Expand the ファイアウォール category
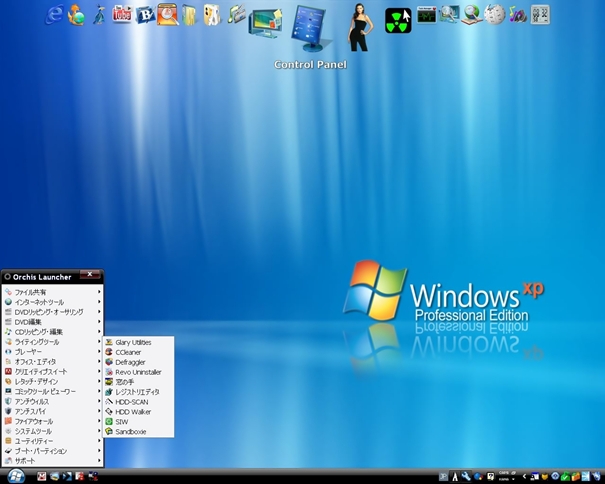 pyautogui.click(x=52, y=421)
